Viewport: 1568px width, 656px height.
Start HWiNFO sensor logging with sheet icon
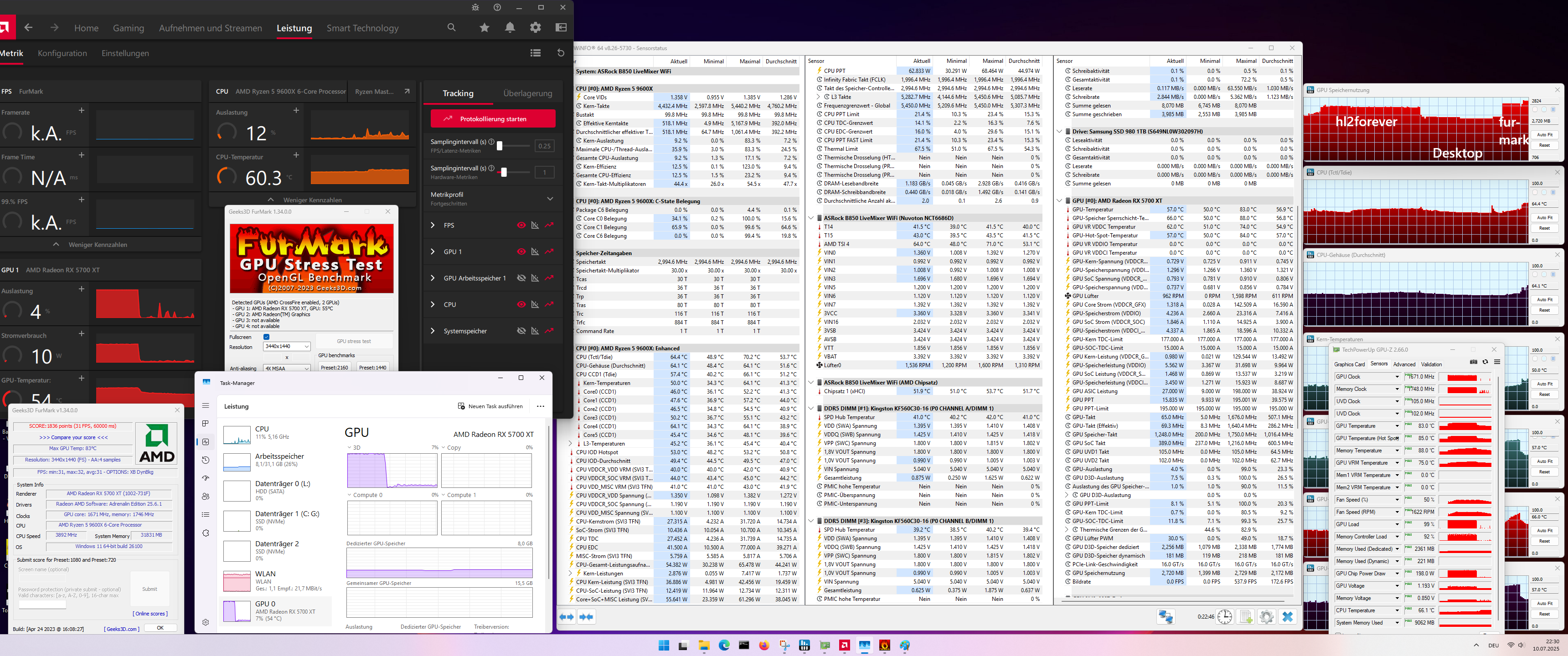click(1246, 617)
